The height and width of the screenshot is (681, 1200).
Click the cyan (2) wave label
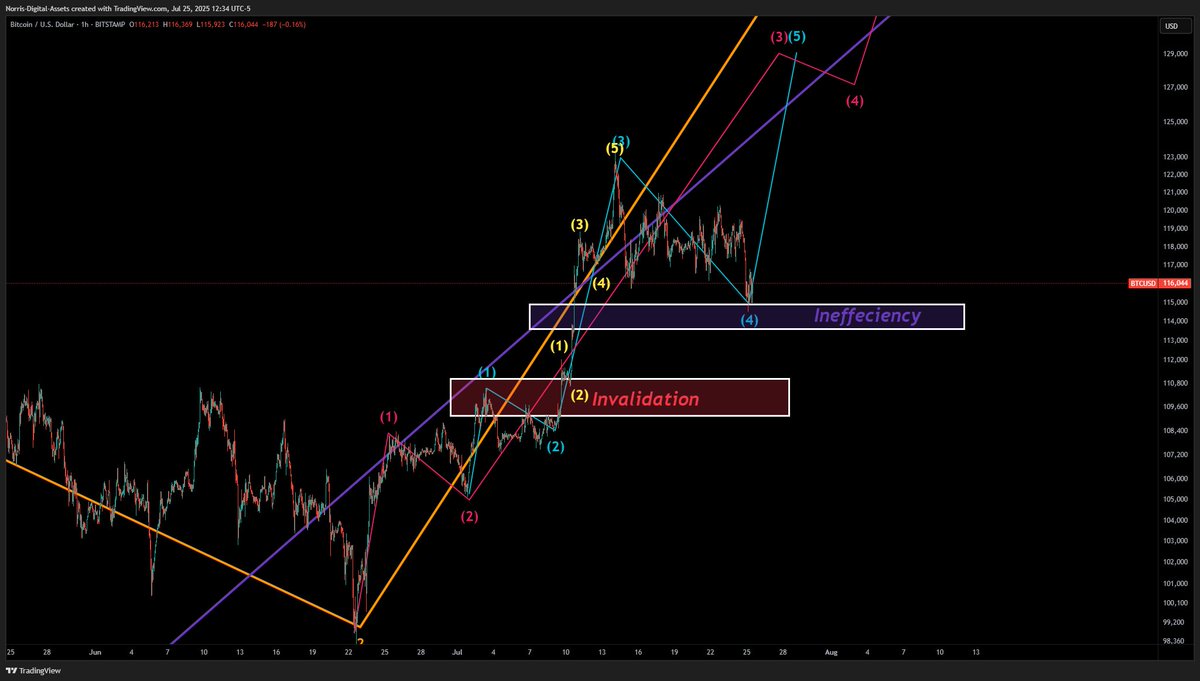pyautogui.click(x=555, y=447)
